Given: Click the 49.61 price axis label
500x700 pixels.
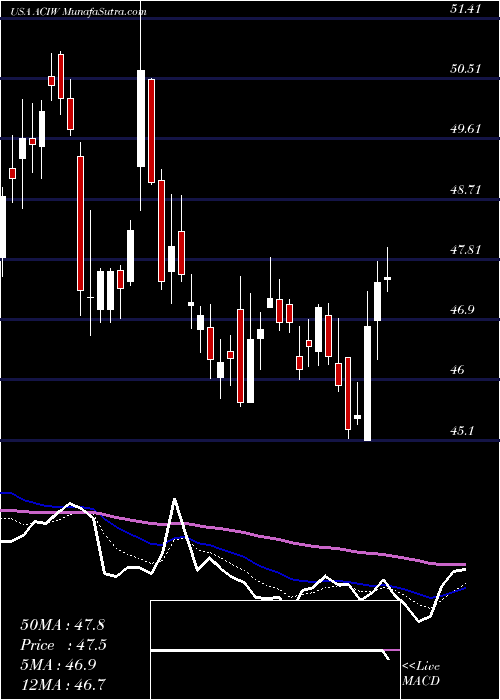Looking at the screenshot, I should pos(466,129).
